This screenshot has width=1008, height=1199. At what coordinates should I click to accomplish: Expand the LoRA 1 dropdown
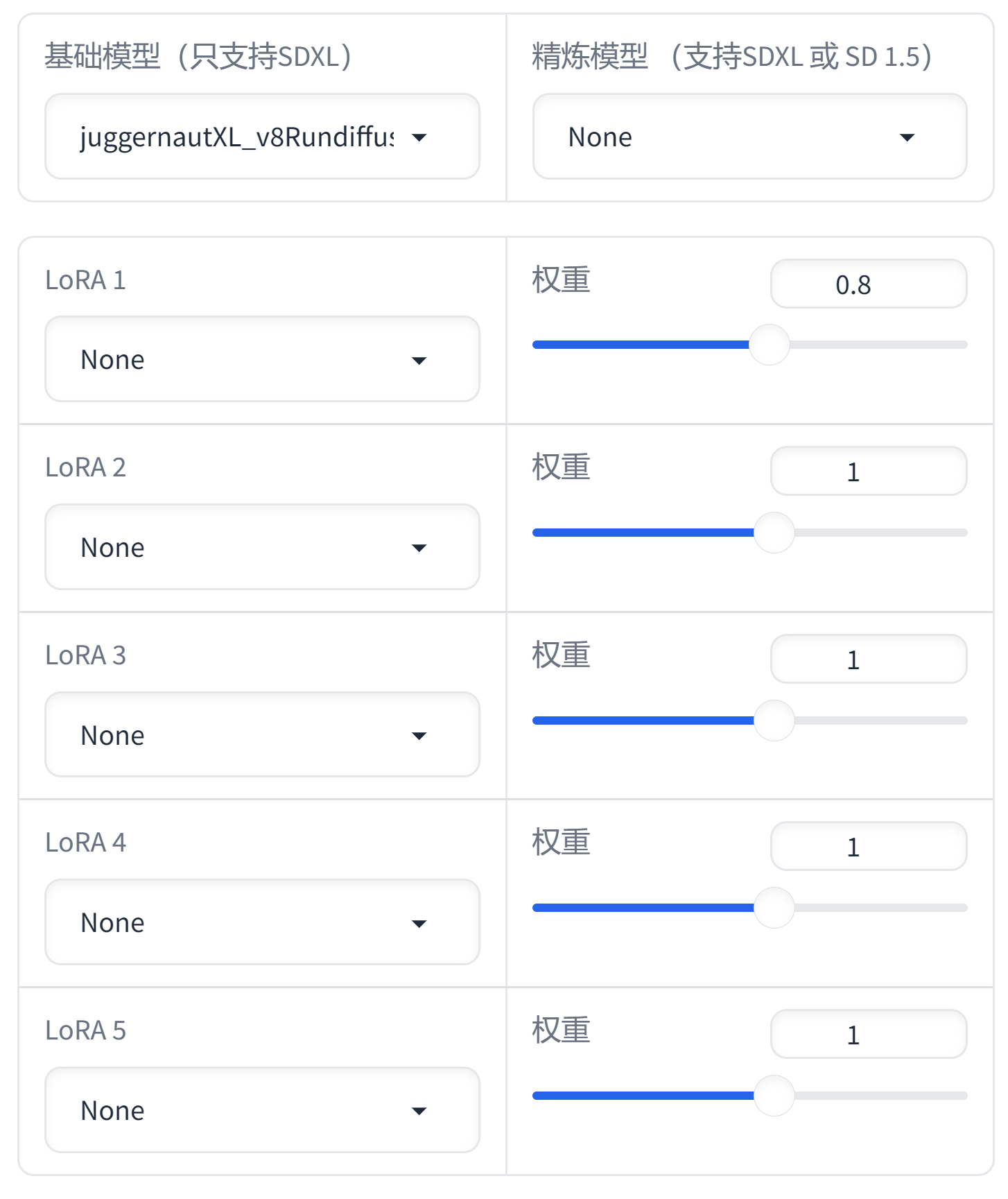[x=262, y=359]
